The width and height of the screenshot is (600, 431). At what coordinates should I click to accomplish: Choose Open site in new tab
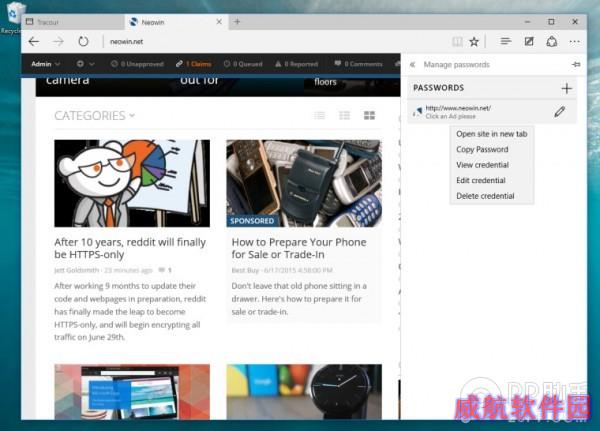pyautogui.click(x=491, y=134)
